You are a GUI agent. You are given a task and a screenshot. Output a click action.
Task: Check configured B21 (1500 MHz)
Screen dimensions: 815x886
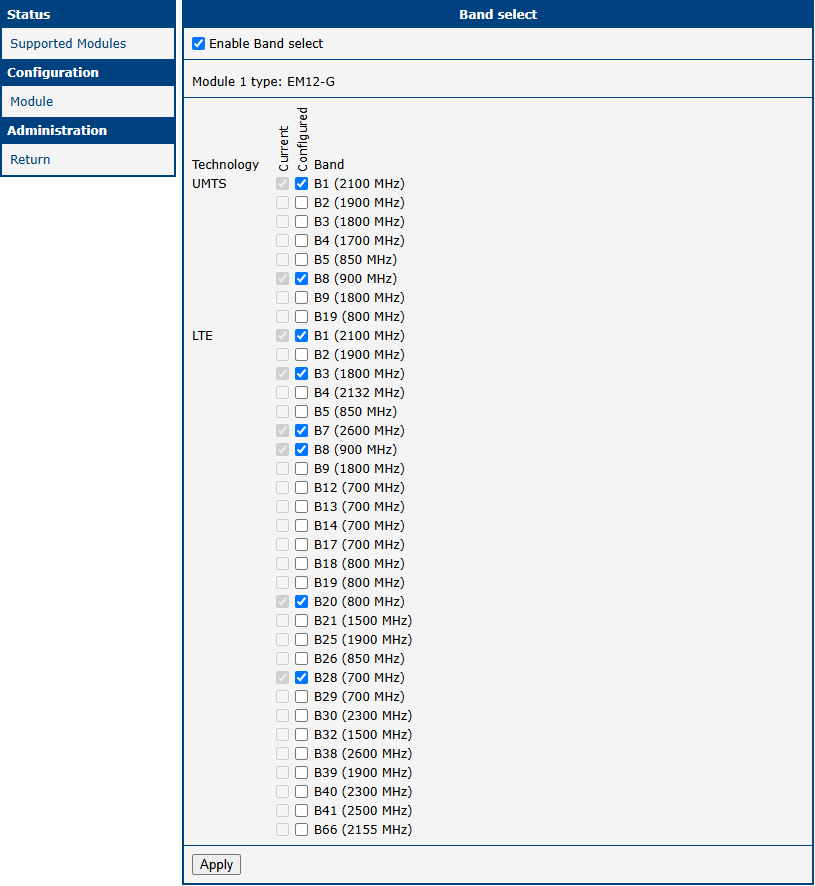pyautogui.click(x=302, y=620)
